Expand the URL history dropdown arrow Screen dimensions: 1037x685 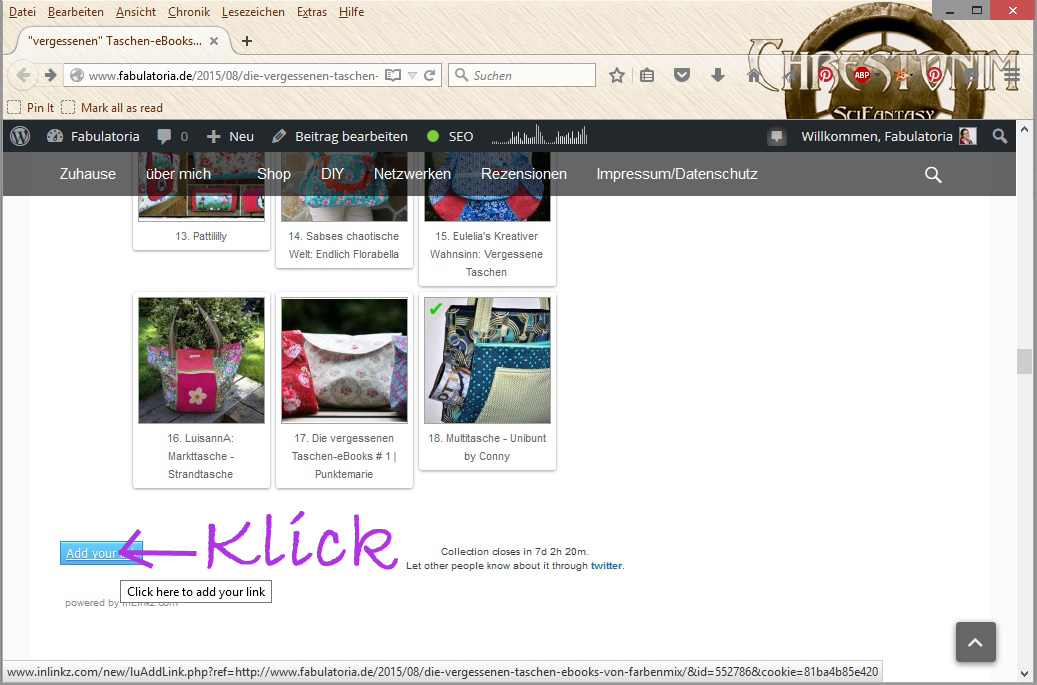click(412, 75)
